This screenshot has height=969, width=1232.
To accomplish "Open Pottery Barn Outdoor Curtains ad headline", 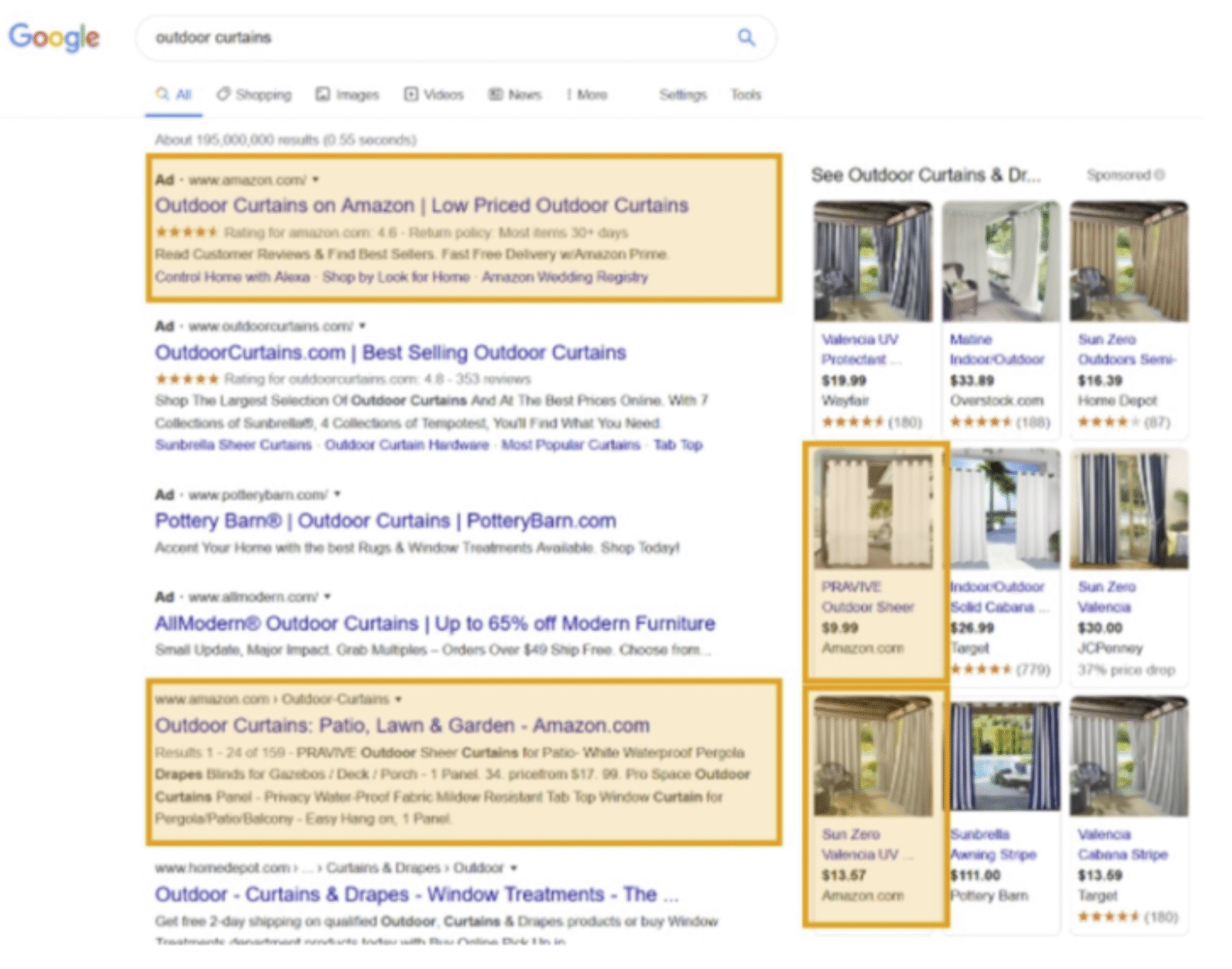I will [385, 521].
